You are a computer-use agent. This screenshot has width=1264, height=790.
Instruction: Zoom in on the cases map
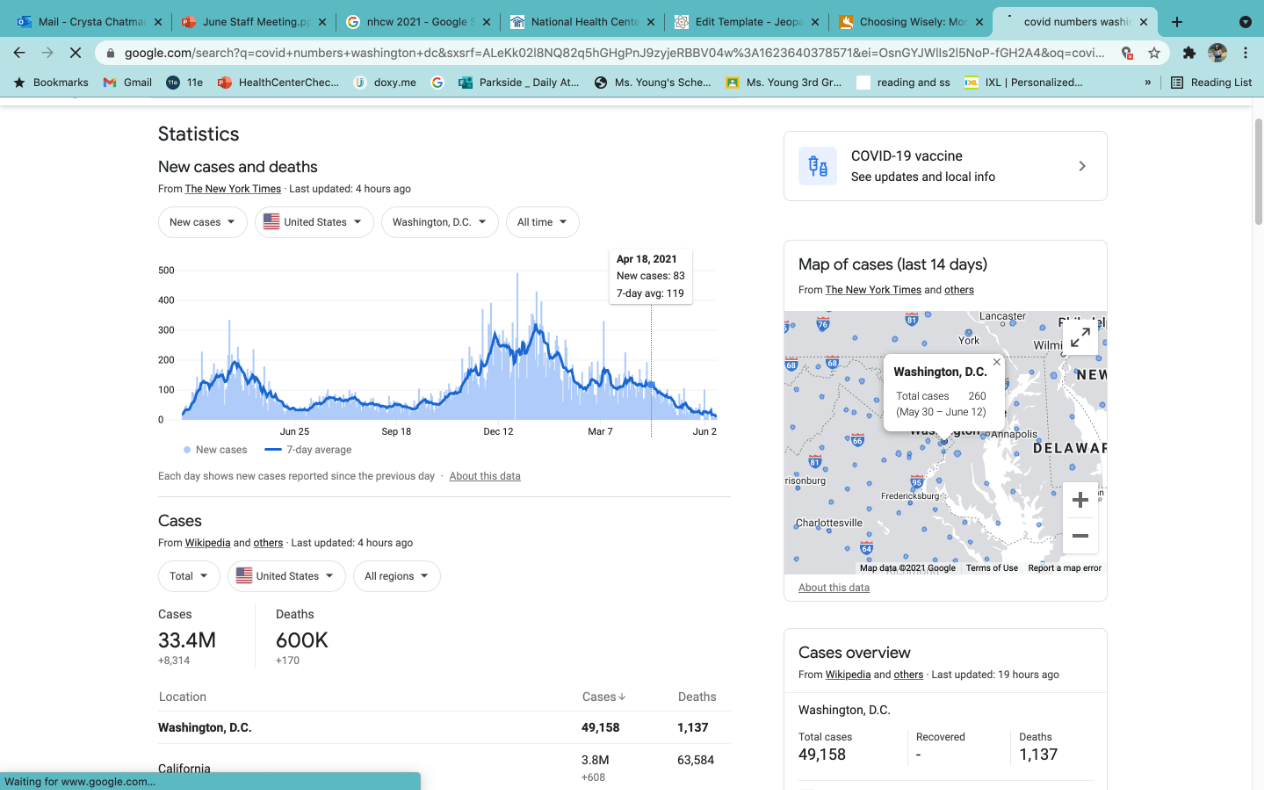pos(1080,500)
